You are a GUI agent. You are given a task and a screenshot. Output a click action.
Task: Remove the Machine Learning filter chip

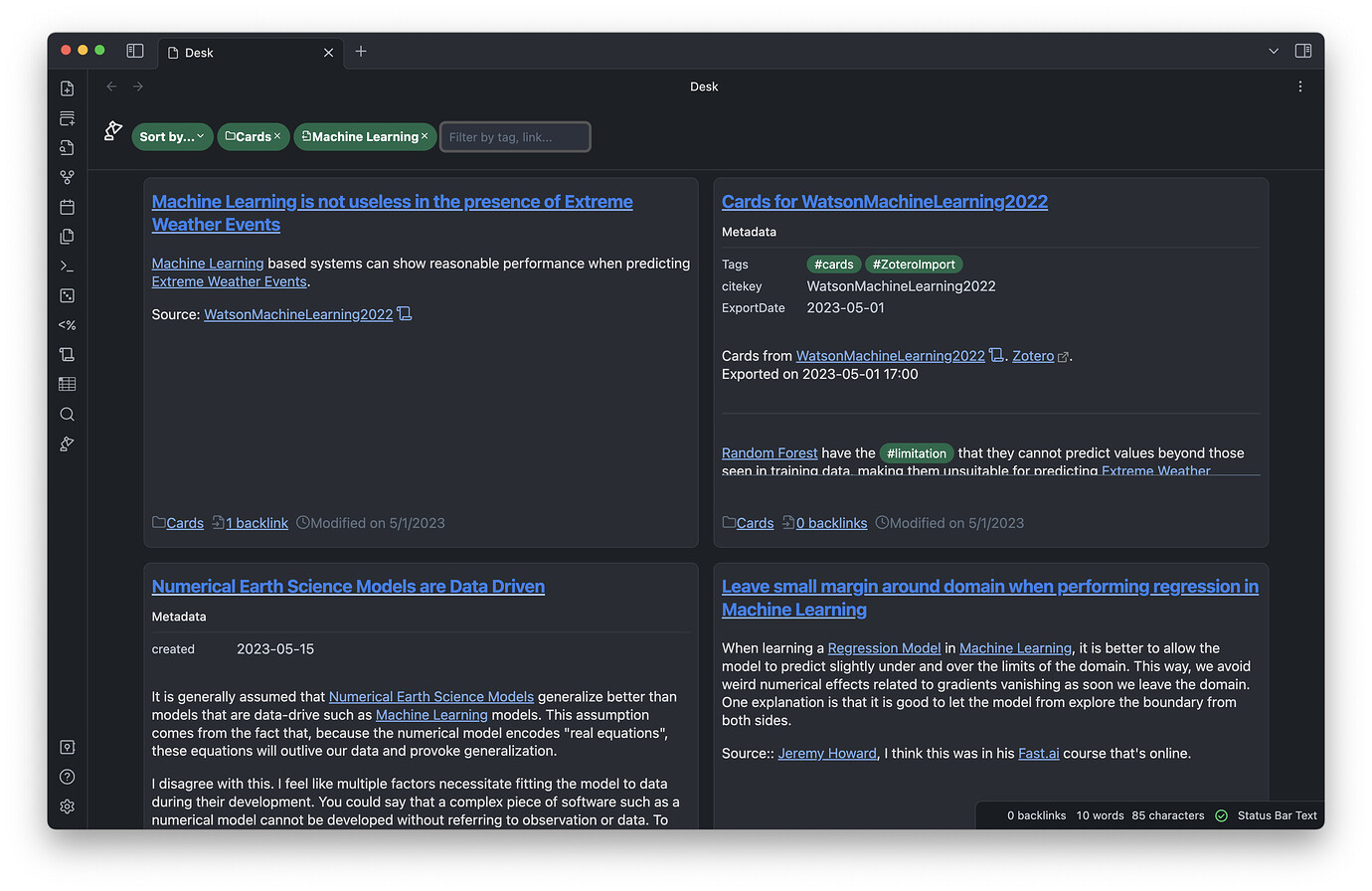[425, 136]
